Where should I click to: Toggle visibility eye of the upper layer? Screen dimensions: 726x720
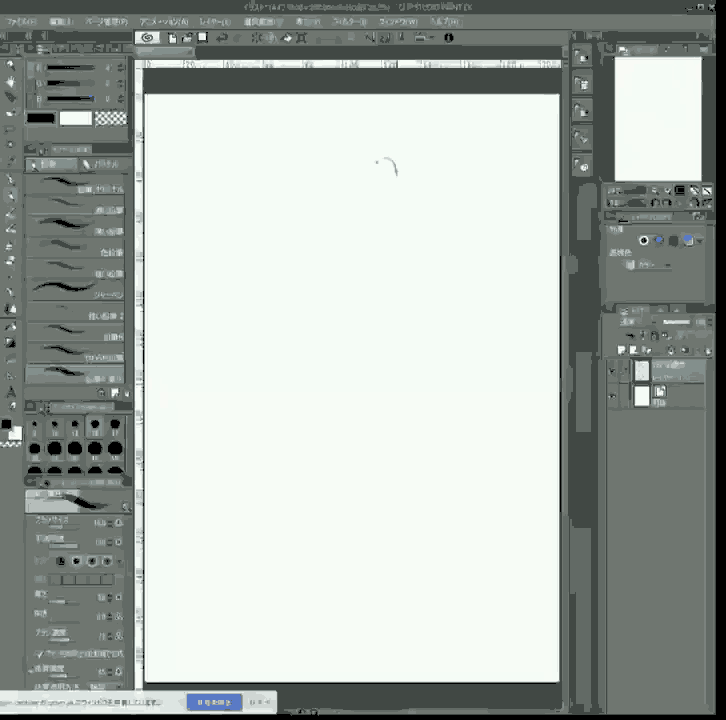612,371
